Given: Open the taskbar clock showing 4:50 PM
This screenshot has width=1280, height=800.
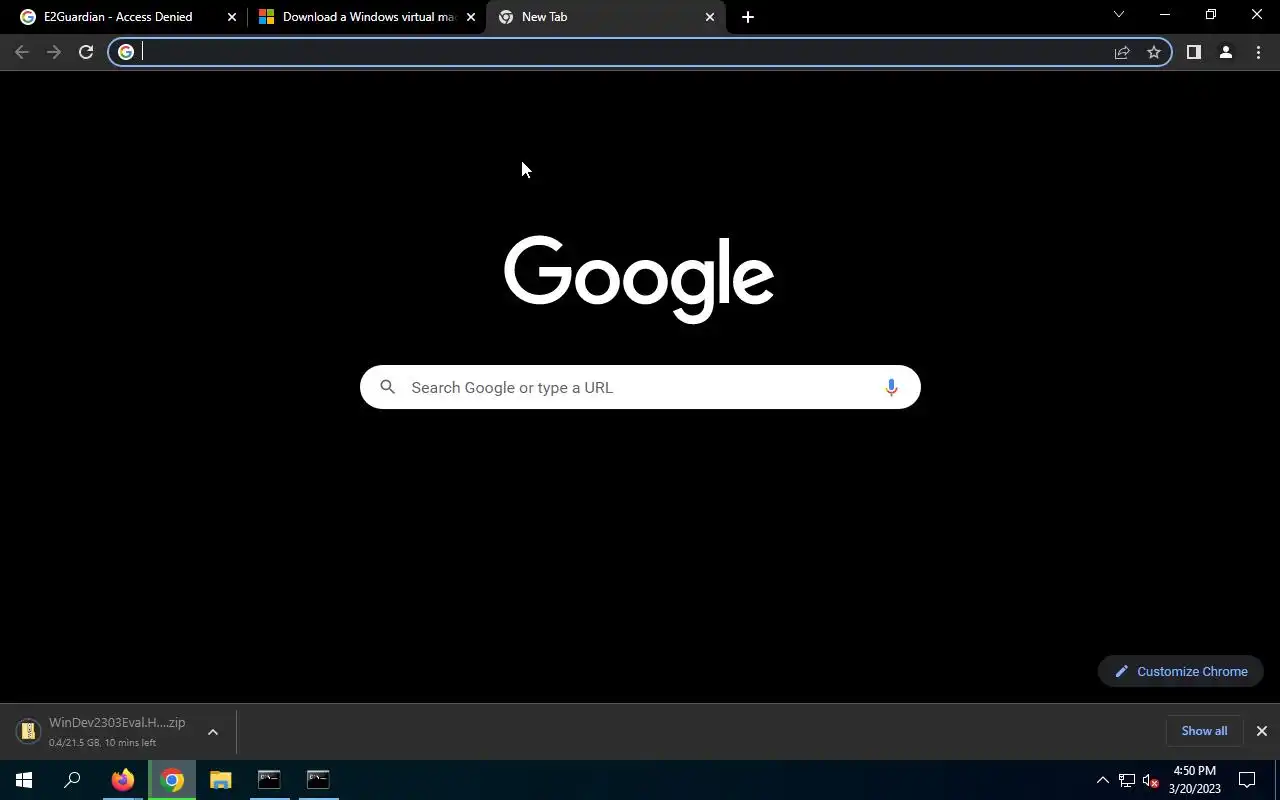Looking at the screenshot, I should (1195, 780).
